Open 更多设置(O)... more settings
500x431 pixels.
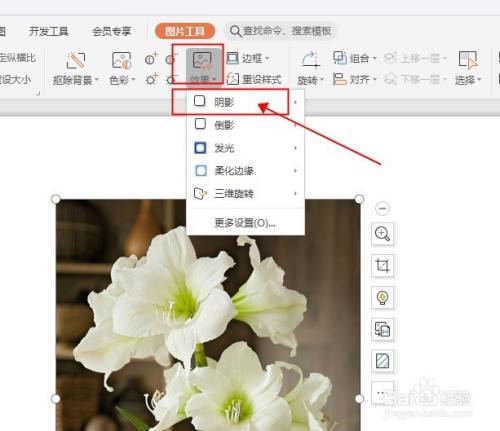tap(245, 223)
